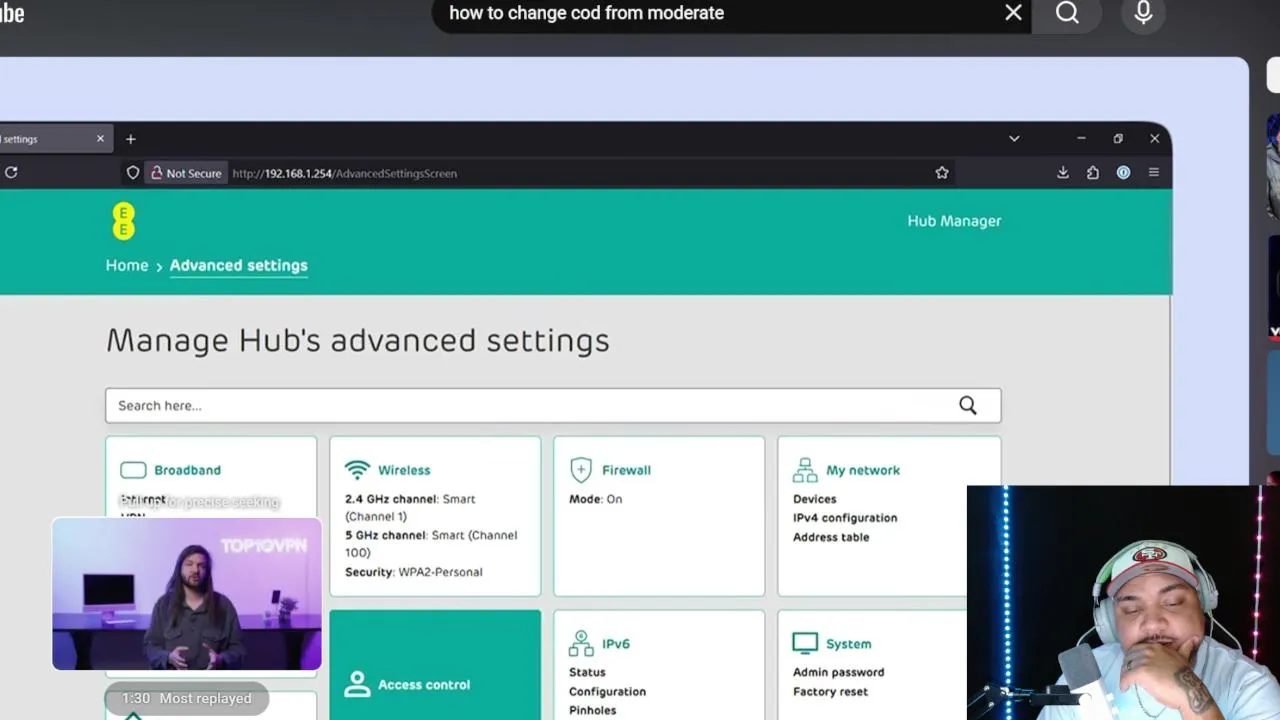Click the System monitor icon
1280x720 pixels.
805,643
